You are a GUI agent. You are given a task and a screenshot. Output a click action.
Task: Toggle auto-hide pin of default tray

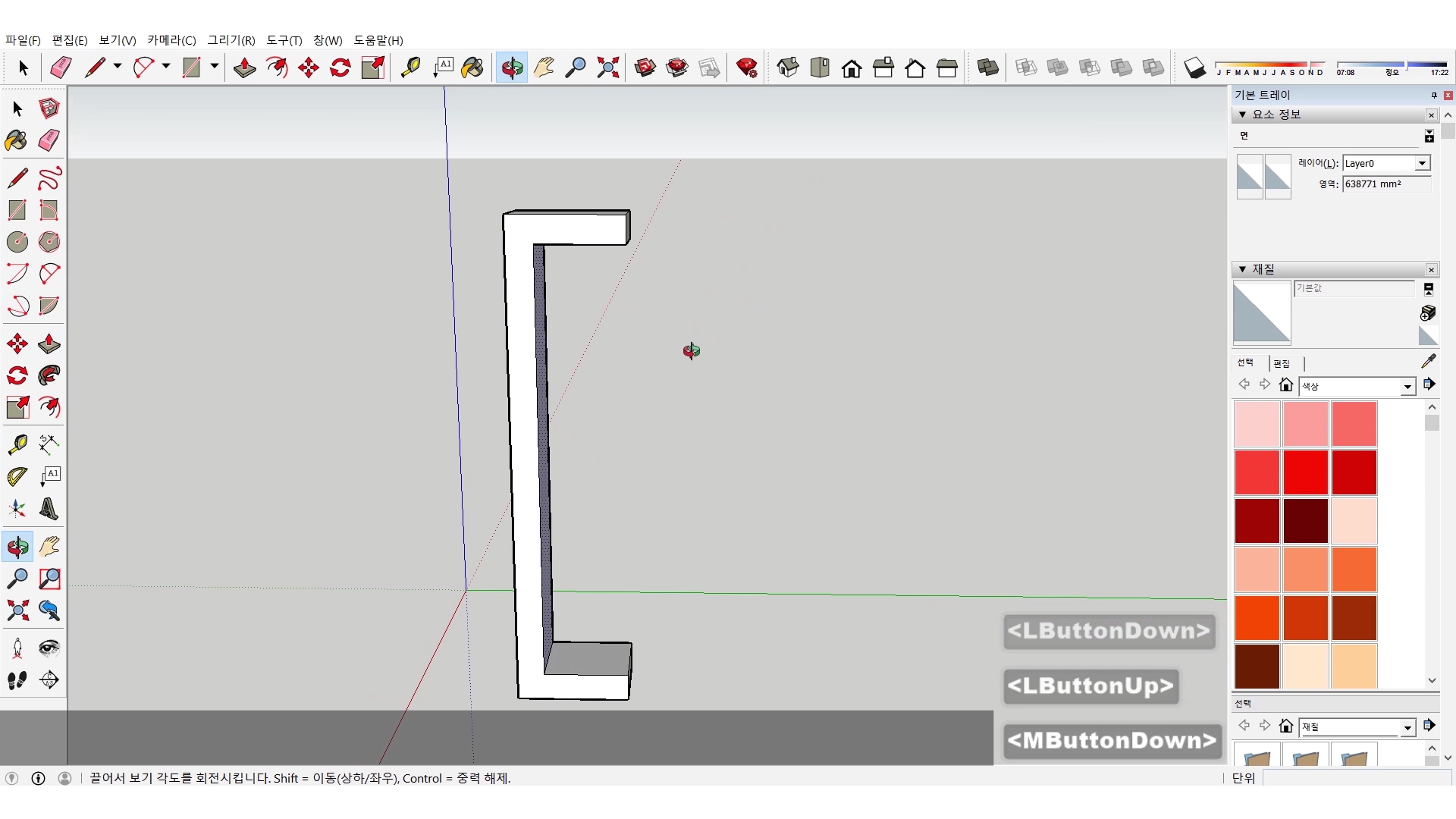click(x=1433, y=95)
